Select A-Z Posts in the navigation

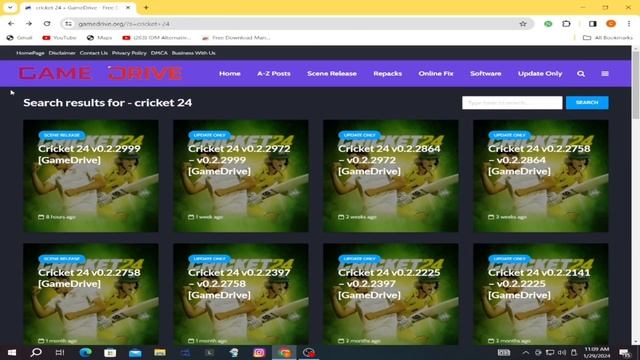click(x=273, y=73)
